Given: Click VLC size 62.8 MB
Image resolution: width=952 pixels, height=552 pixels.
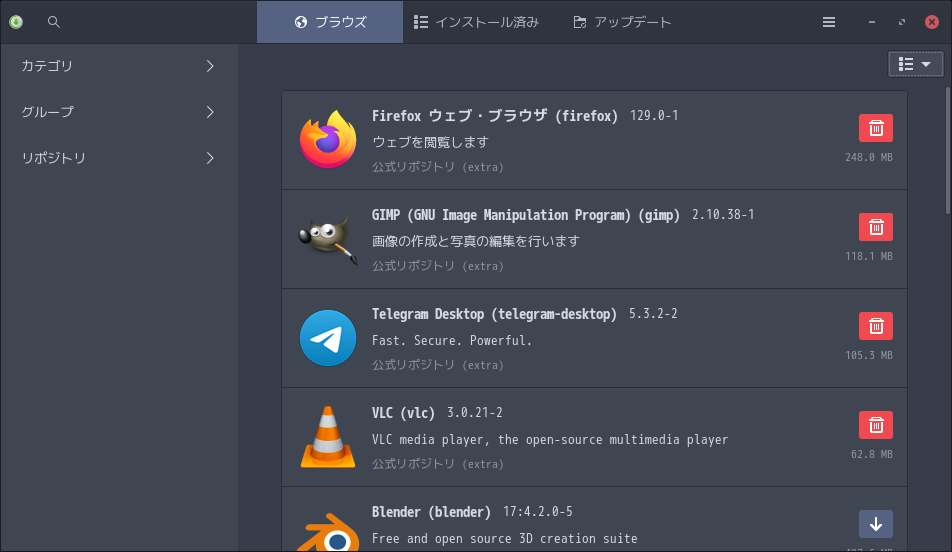Looking at the screenshot, I should coord(872,454).
